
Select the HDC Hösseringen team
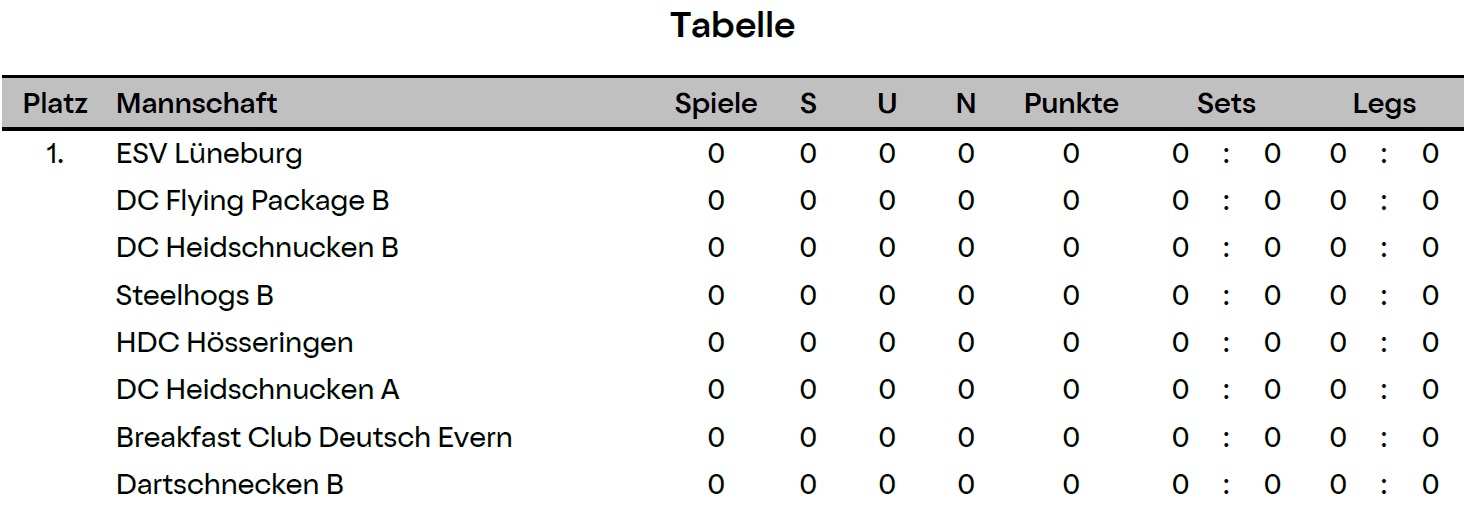click(234, 343)
